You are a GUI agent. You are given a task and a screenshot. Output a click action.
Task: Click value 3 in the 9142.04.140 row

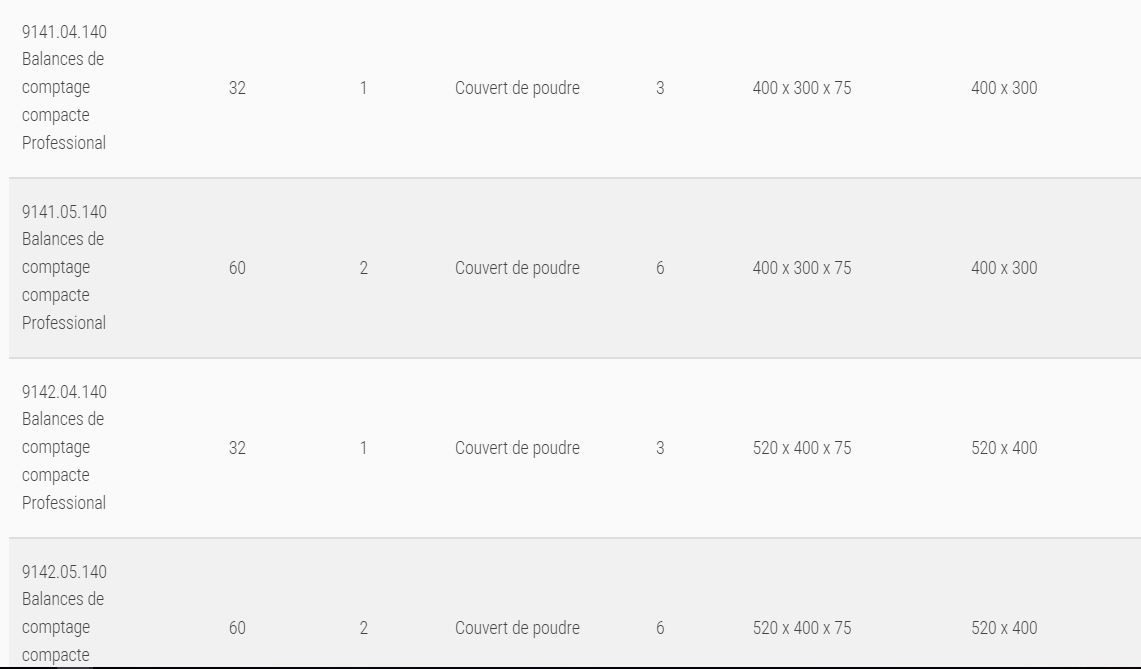(660, 448)
